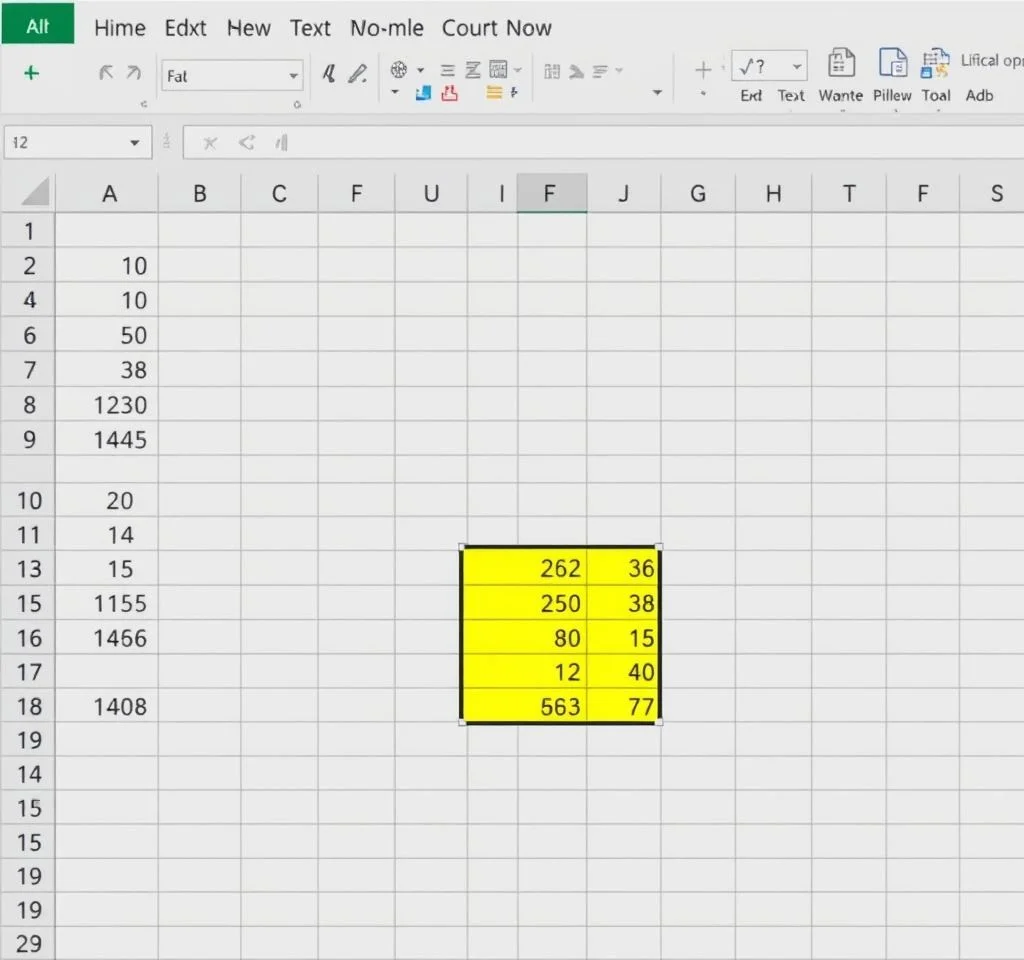Image resolution: width=1024 pixels, height=960 pixels.
Task: Click the red icon under the globe
Action: [449, 94]
